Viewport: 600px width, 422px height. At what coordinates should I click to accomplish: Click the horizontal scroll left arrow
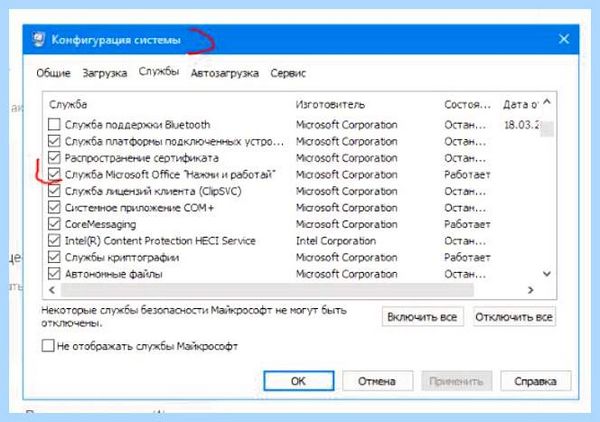(52, 290)
